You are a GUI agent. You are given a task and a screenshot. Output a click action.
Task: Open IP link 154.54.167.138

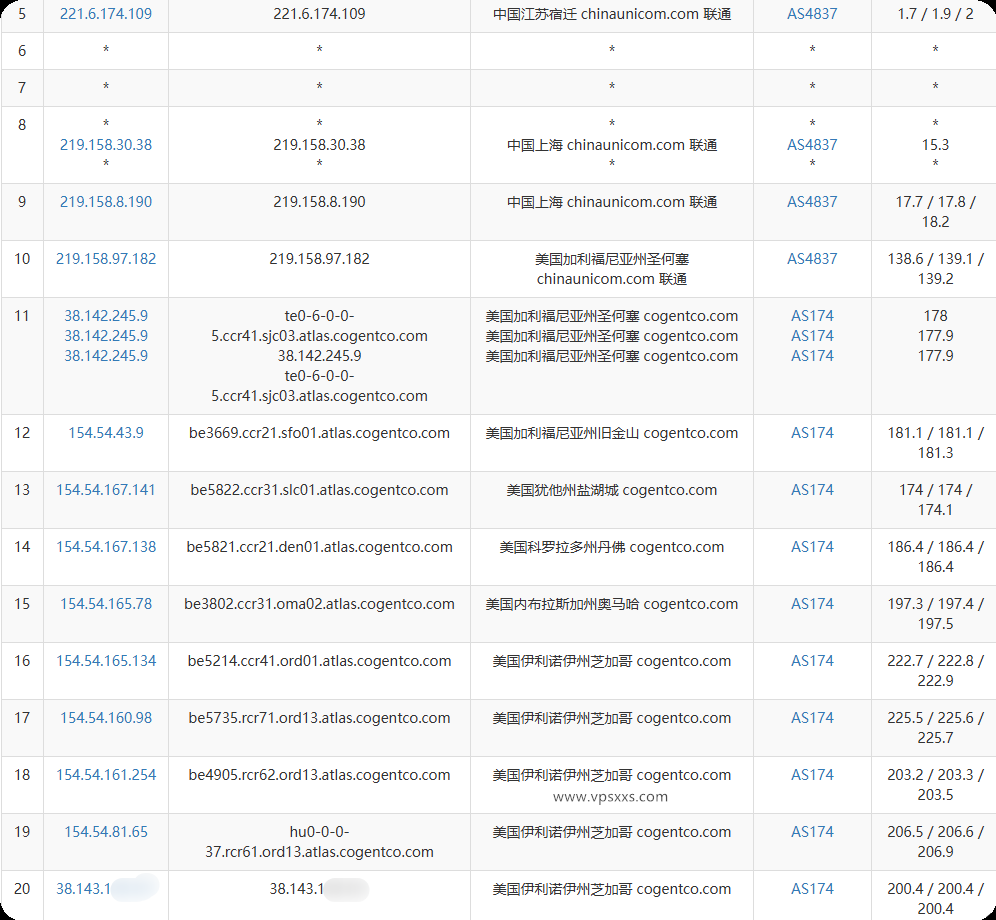point(105,547)
